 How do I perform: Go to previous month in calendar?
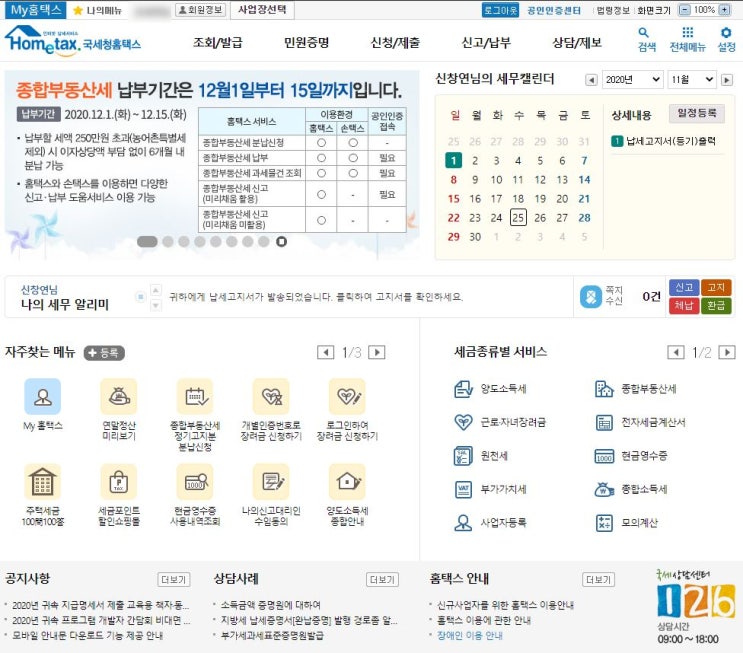click(591, 80)
